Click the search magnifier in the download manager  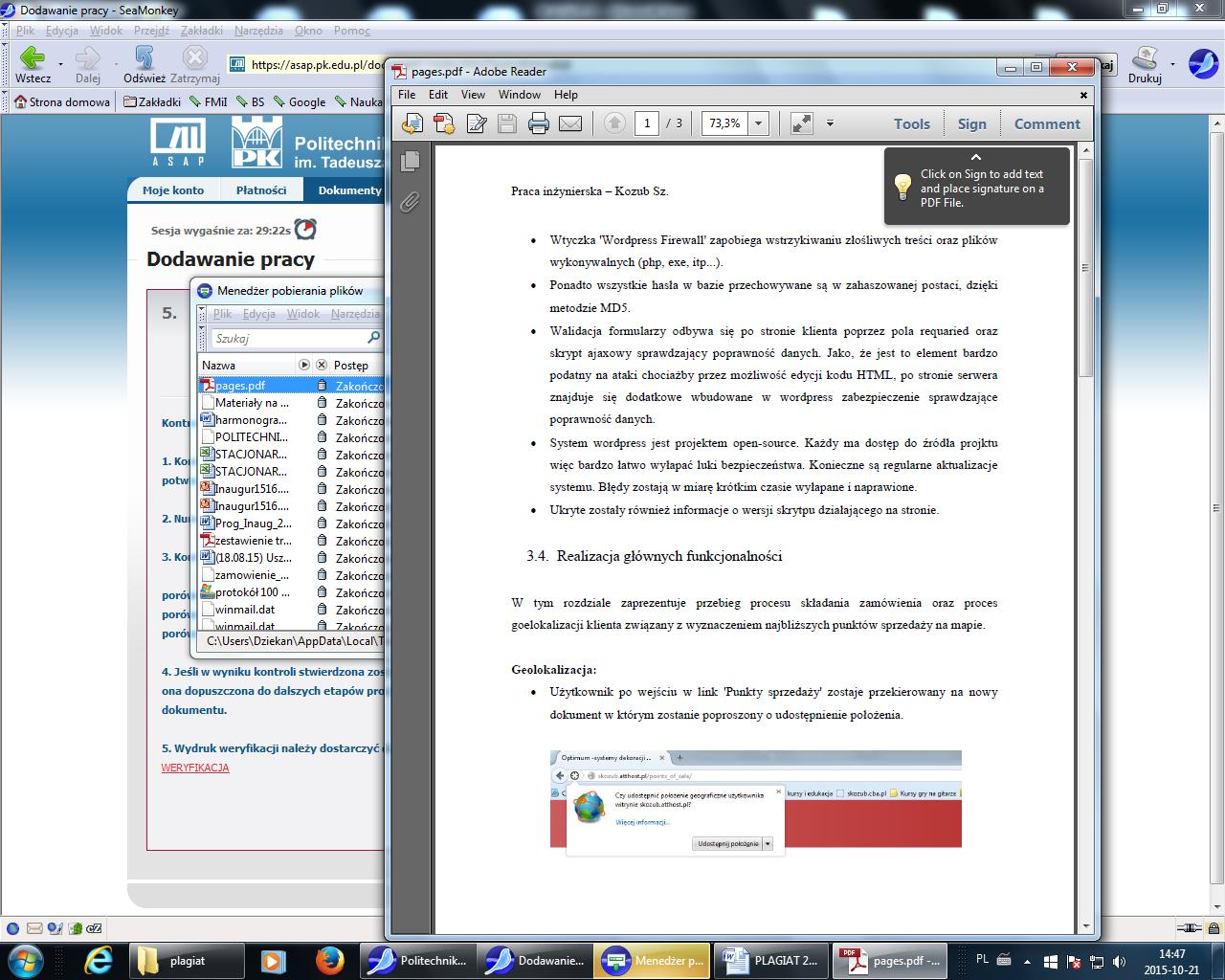tap(373, 338)
